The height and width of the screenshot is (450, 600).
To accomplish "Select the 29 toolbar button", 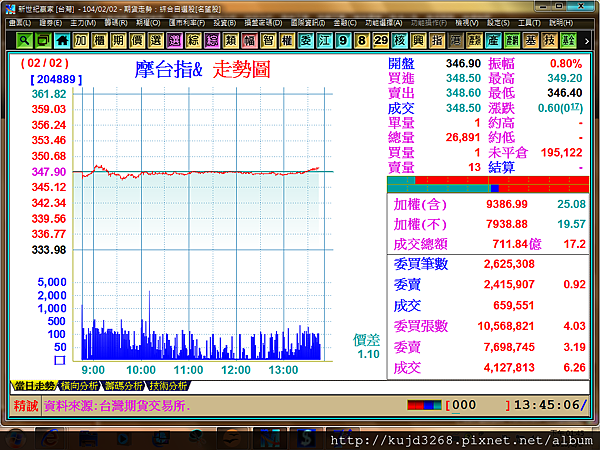I will point(381,40).
